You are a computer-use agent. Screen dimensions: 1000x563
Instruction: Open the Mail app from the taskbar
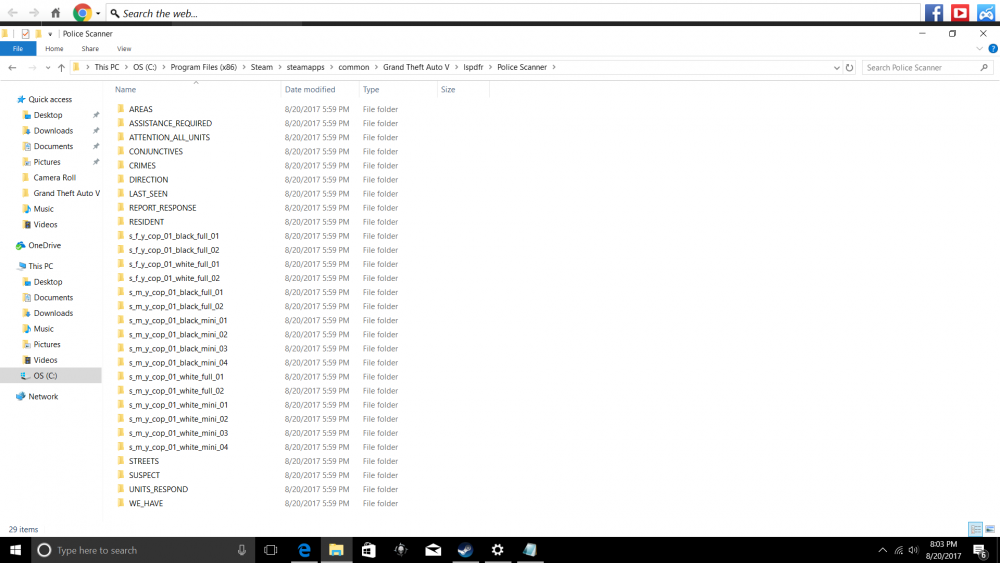point(433,550)
